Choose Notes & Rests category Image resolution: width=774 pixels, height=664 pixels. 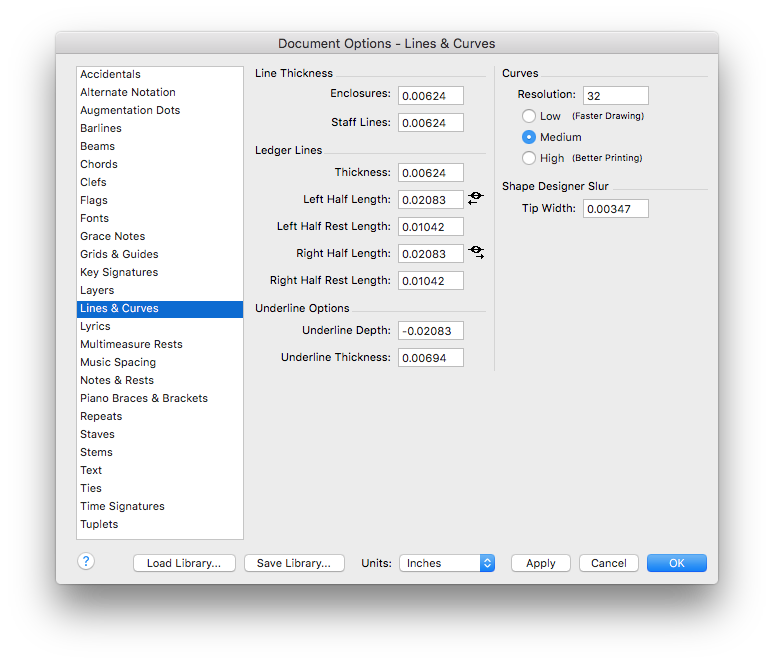click(160, 381)
